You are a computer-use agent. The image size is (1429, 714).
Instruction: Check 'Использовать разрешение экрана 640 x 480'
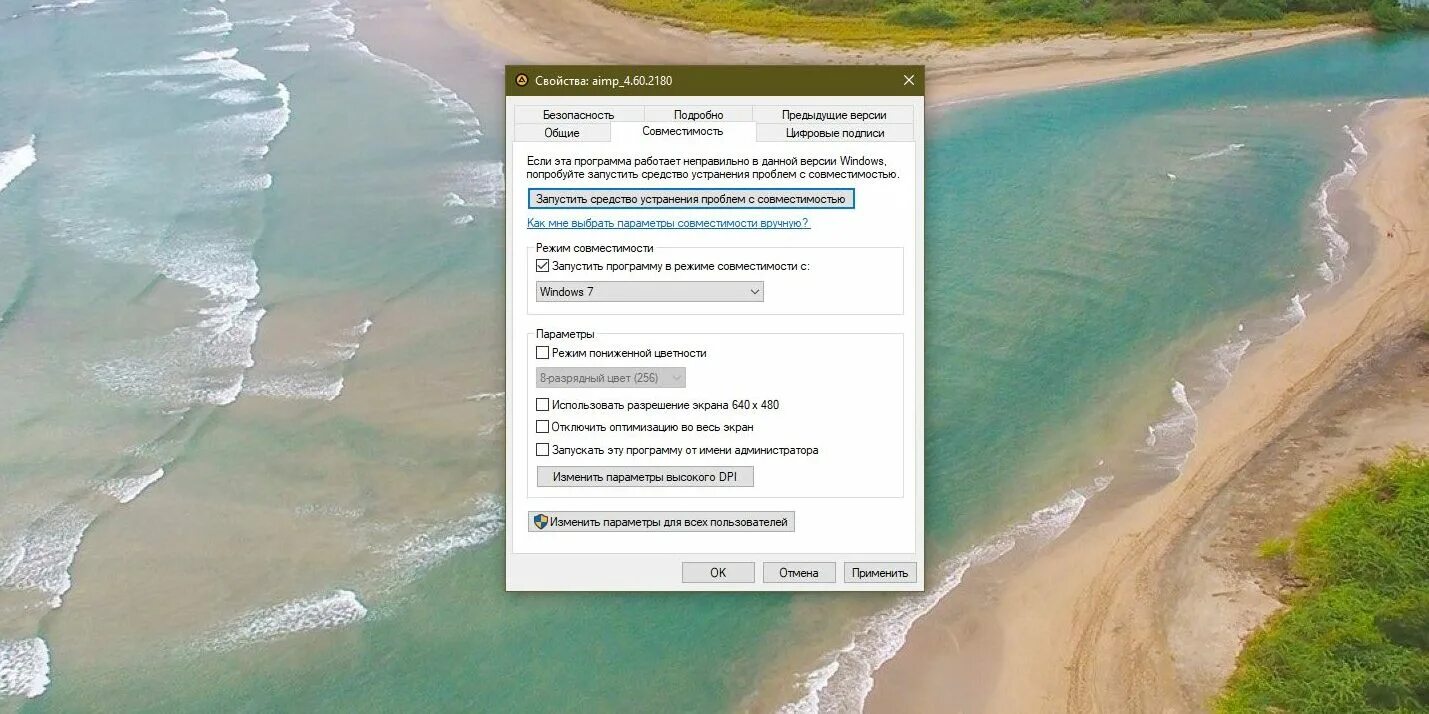(x=543, y=404)
